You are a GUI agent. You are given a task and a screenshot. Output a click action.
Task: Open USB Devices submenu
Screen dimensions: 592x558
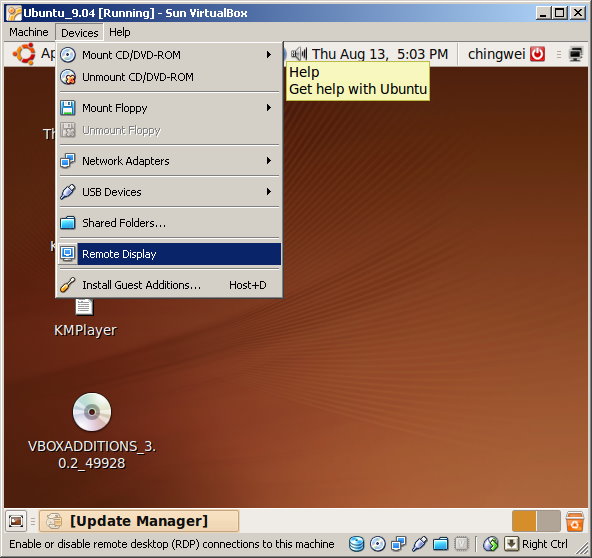(x=170, y=192)
